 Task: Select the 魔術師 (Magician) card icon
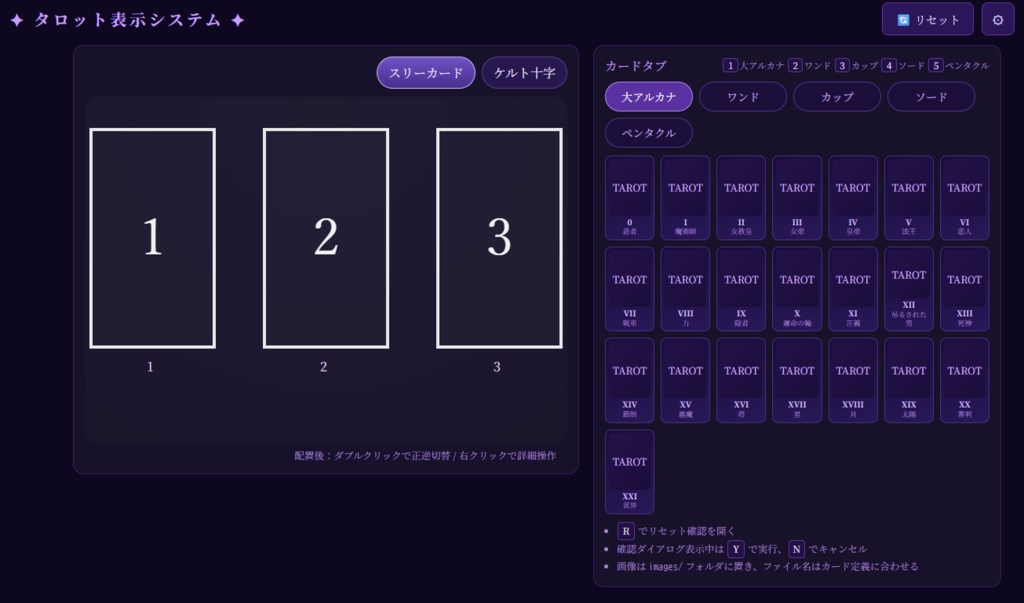pyautogui.click(x=685, y=196)
